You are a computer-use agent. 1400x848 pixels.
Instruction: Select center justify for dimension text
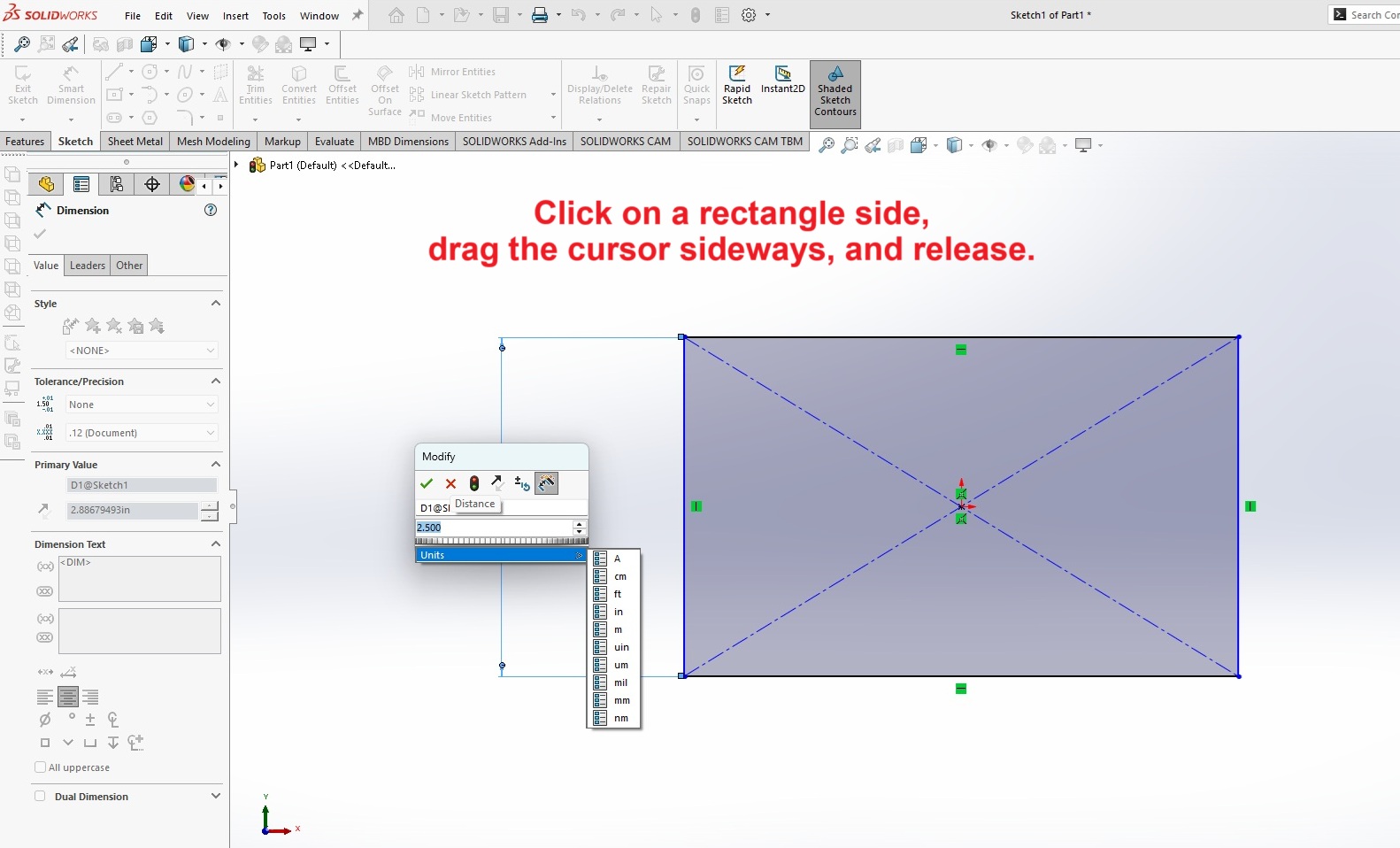(68, 697)
